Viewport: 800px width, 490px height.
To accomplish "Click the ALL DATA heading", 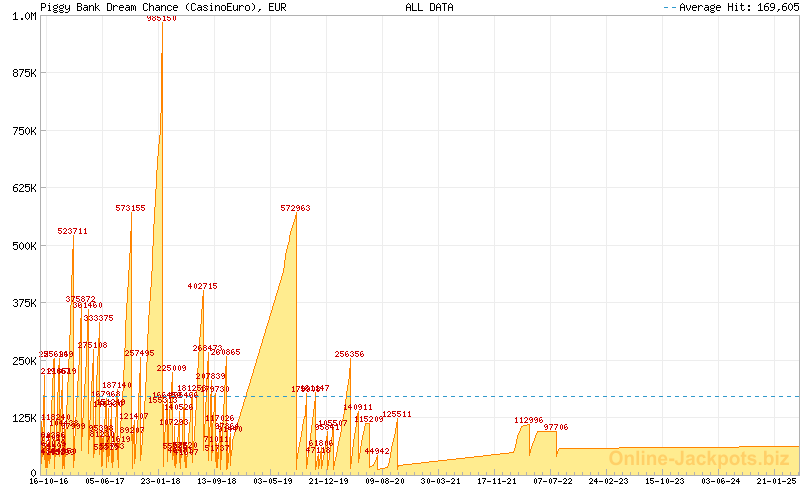I will [x=429, y=7].
